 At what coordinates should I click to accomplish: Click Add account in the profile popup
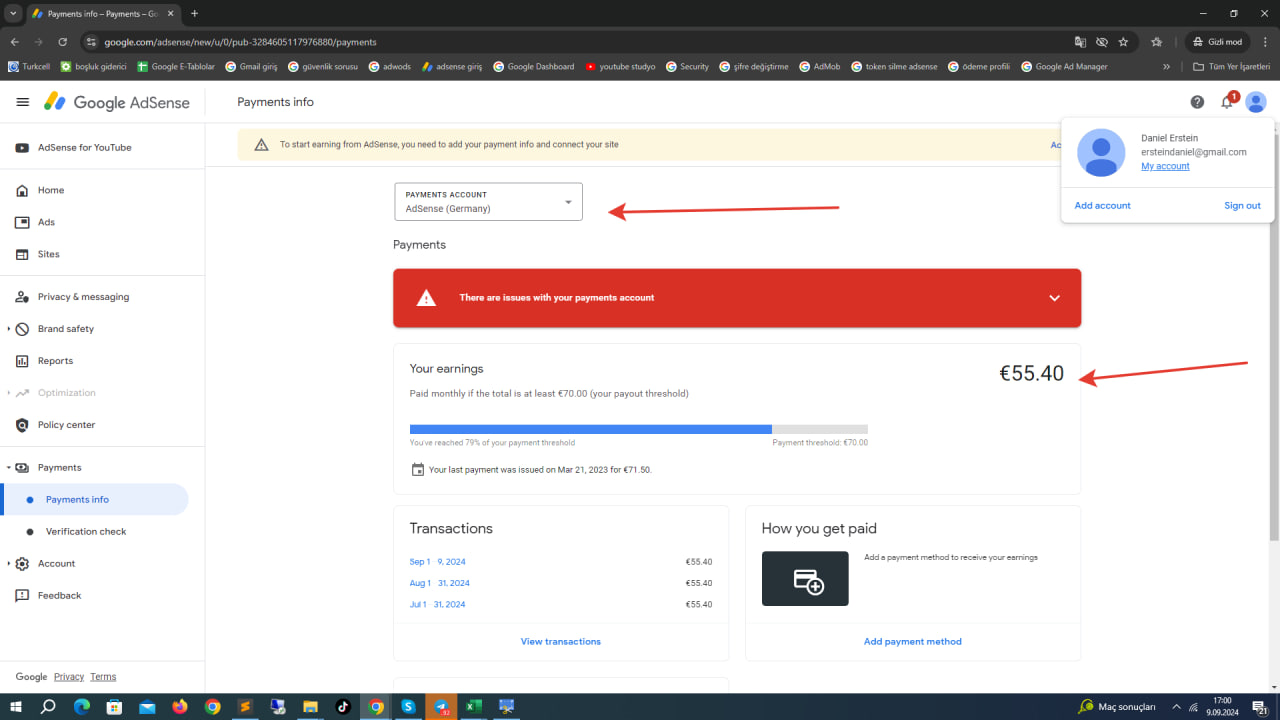(1102, 205)
